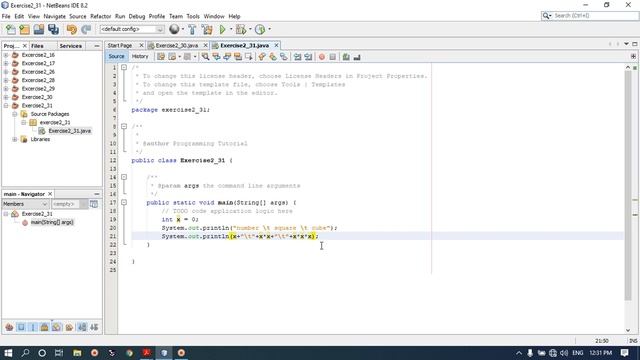The height and width of the screenshot is (360, 640).
Task: Click Shift Line Right icon
Action: (309, 57)
